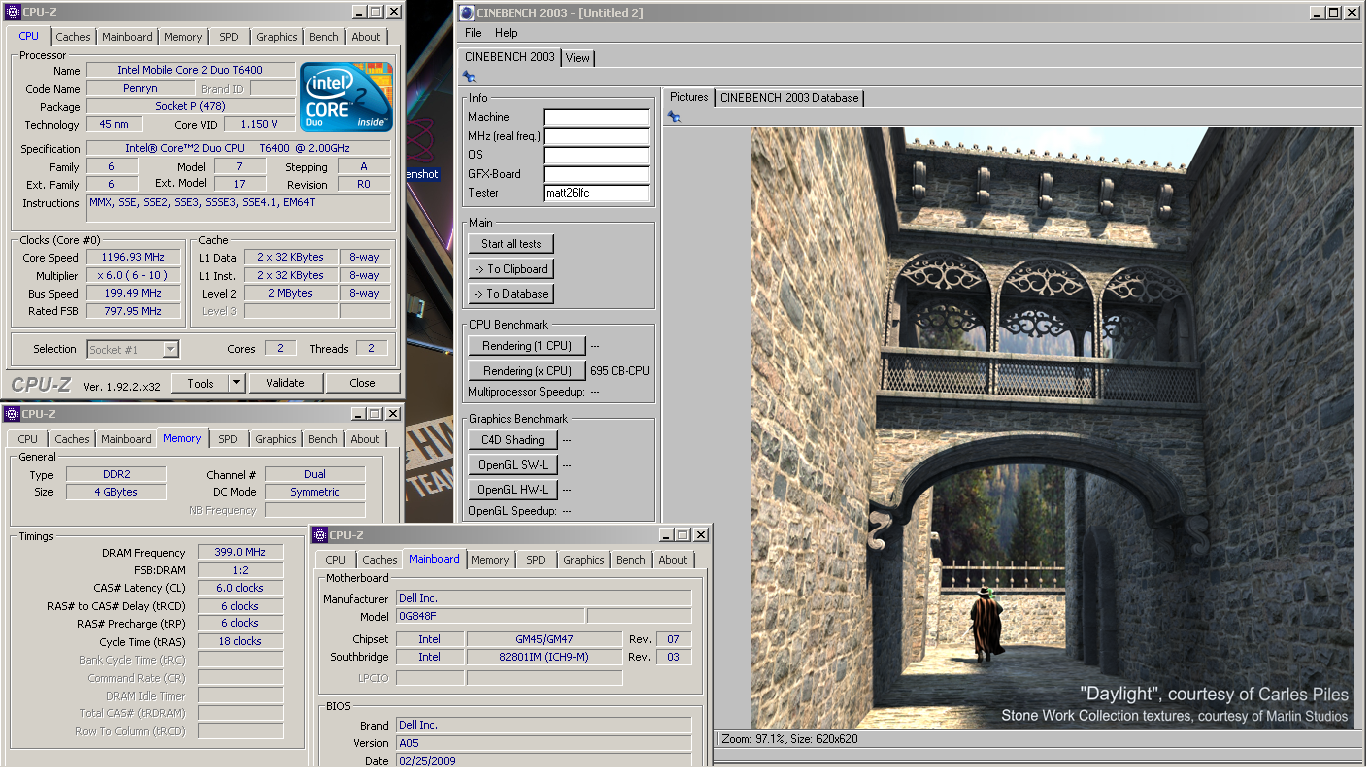
Task: Click the GFX-Board input field
Action: tap(597, 174)
